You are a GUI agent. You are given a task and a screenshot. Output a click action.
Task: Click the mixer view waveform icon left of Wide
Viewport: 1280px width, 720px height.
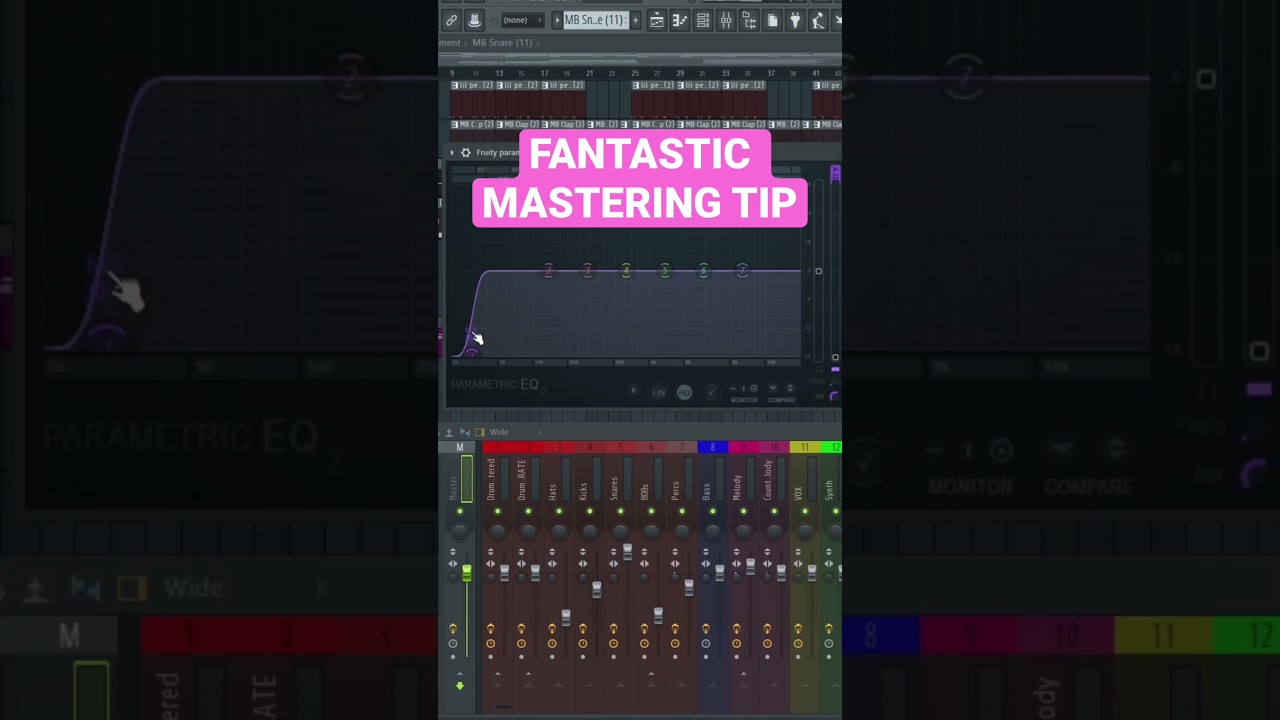463,432
